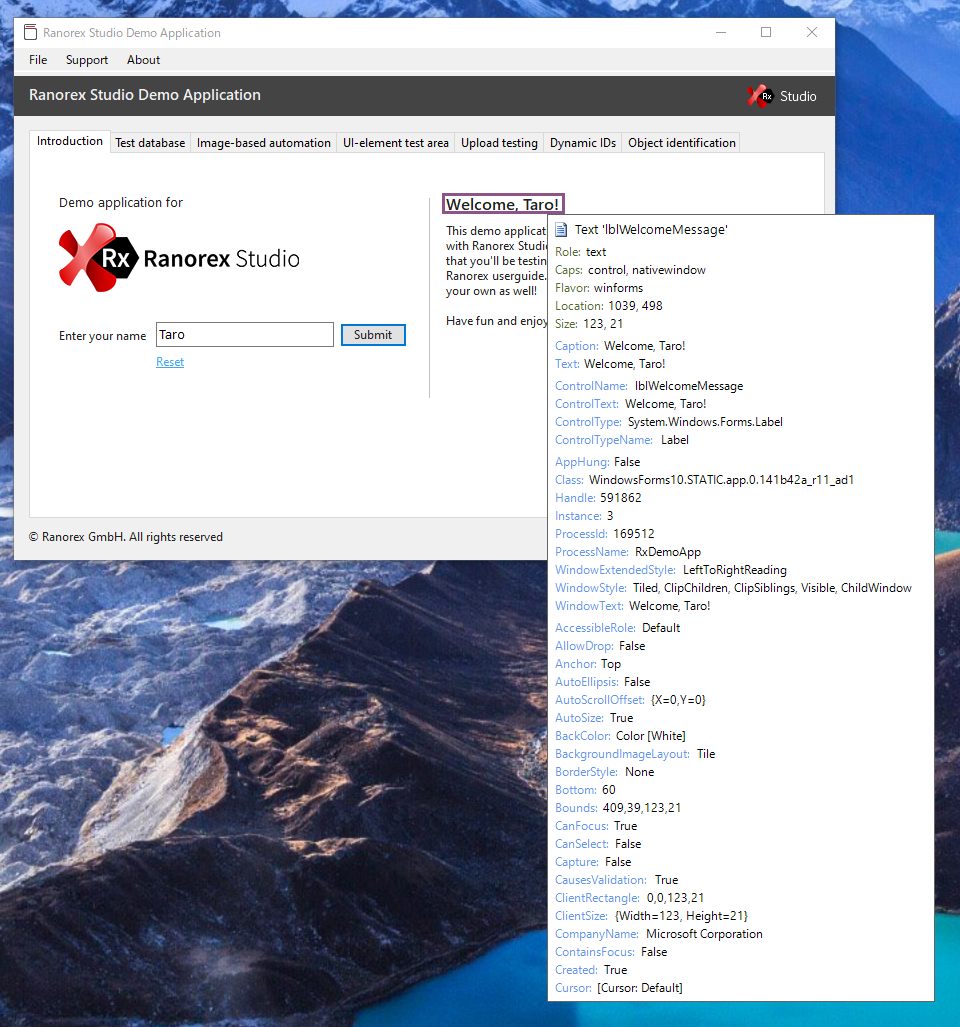Click the 'CausesValidation: True' row
Screen dimensions: 960x1027
616,880
